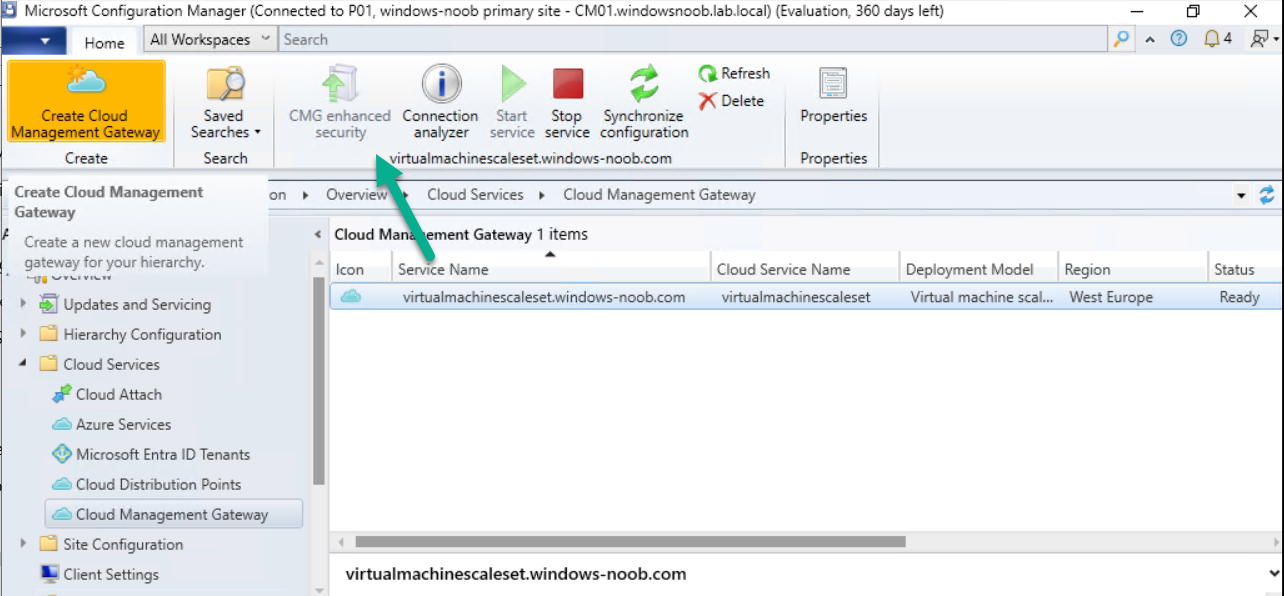The width and height of the screenshot is (1284, 596).
Task: Open Azure Services in the navigation tree
Action: point(123,425)
